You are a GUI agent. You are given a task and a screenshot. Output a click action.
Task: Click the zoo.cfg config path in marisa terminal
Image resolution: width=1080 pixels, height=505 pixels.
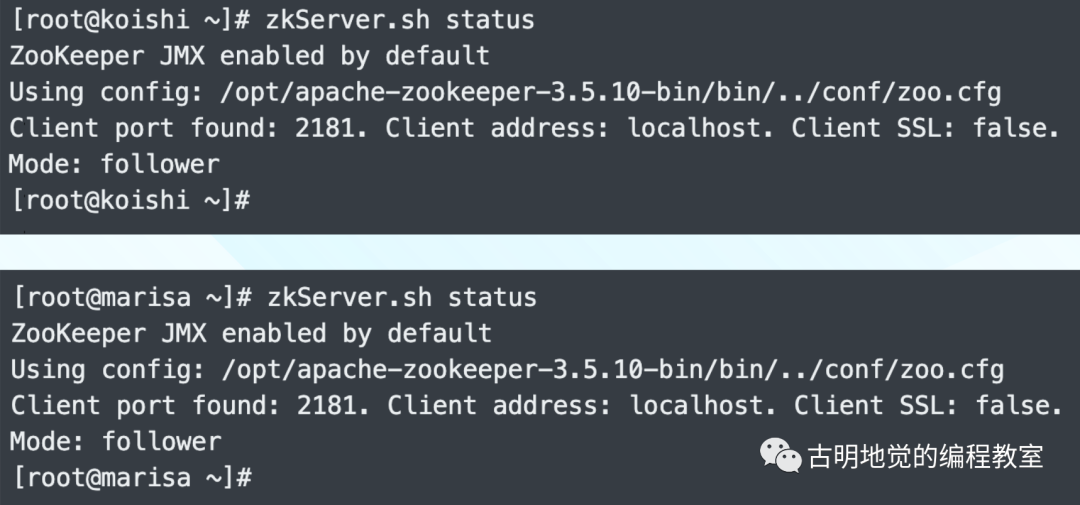(x=613, y=370)
